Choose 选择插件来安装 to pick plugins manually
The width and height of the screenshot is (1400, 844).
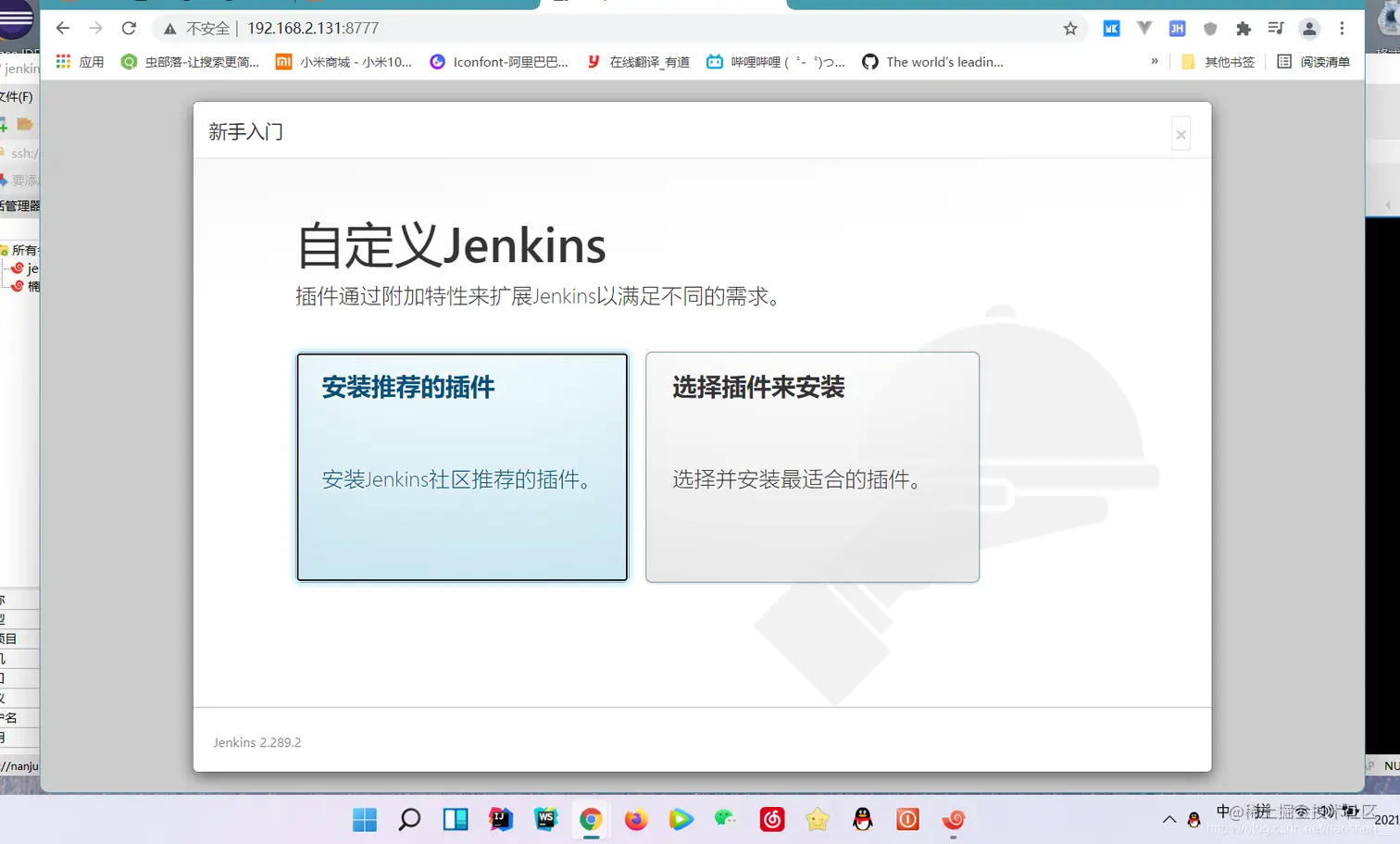point(812,466)
